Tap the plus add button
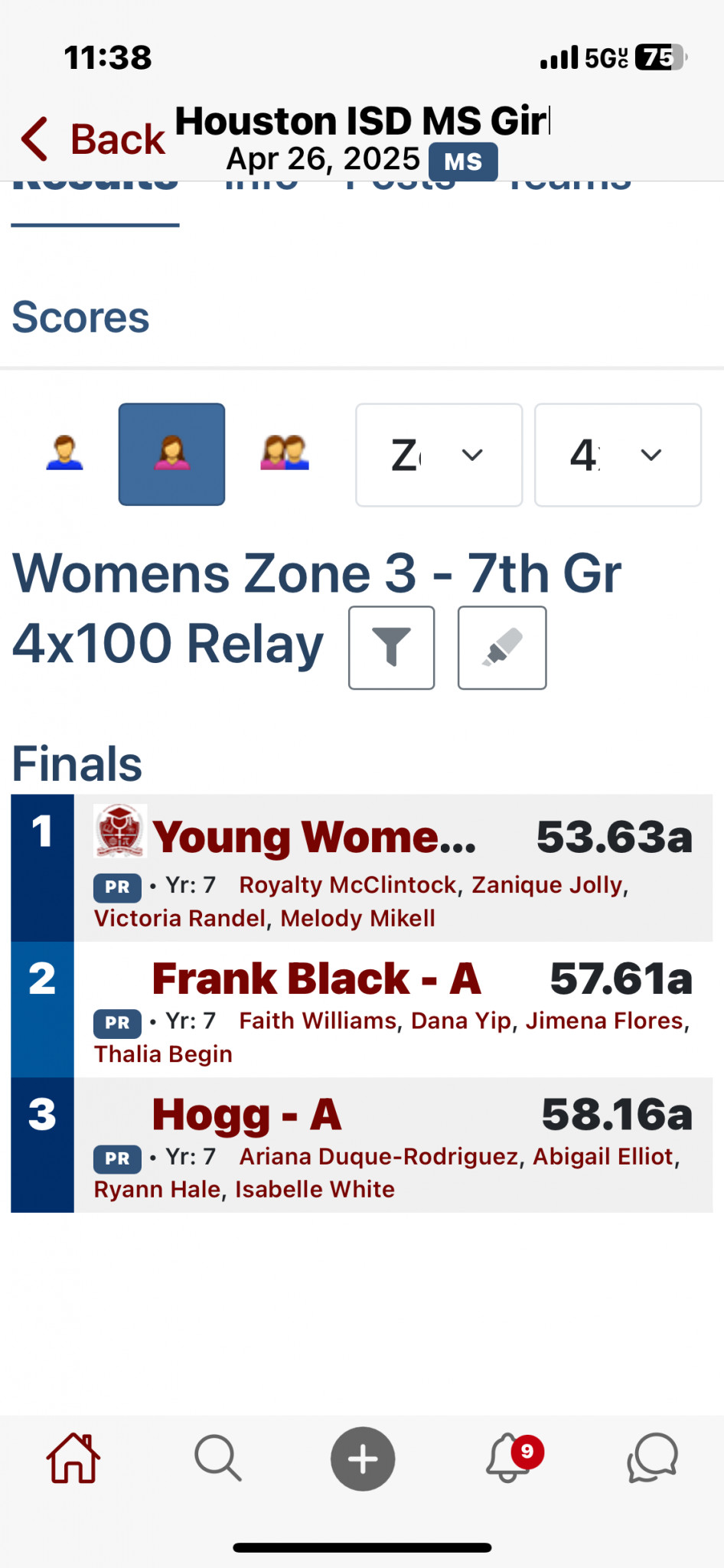The height and width of the screenshot is (1568, 724). coord(363,1459)
